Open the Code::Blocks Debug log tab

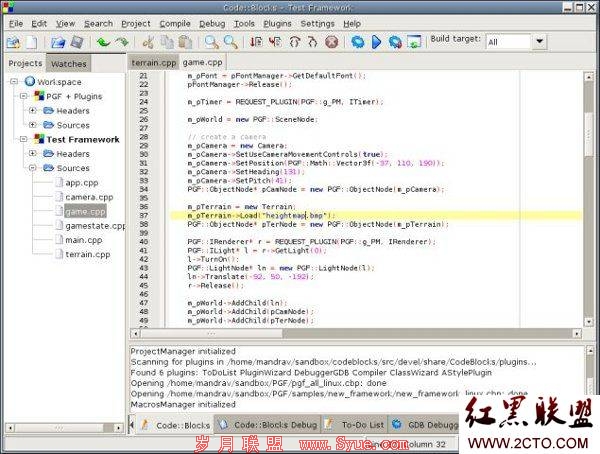[267, 425]
